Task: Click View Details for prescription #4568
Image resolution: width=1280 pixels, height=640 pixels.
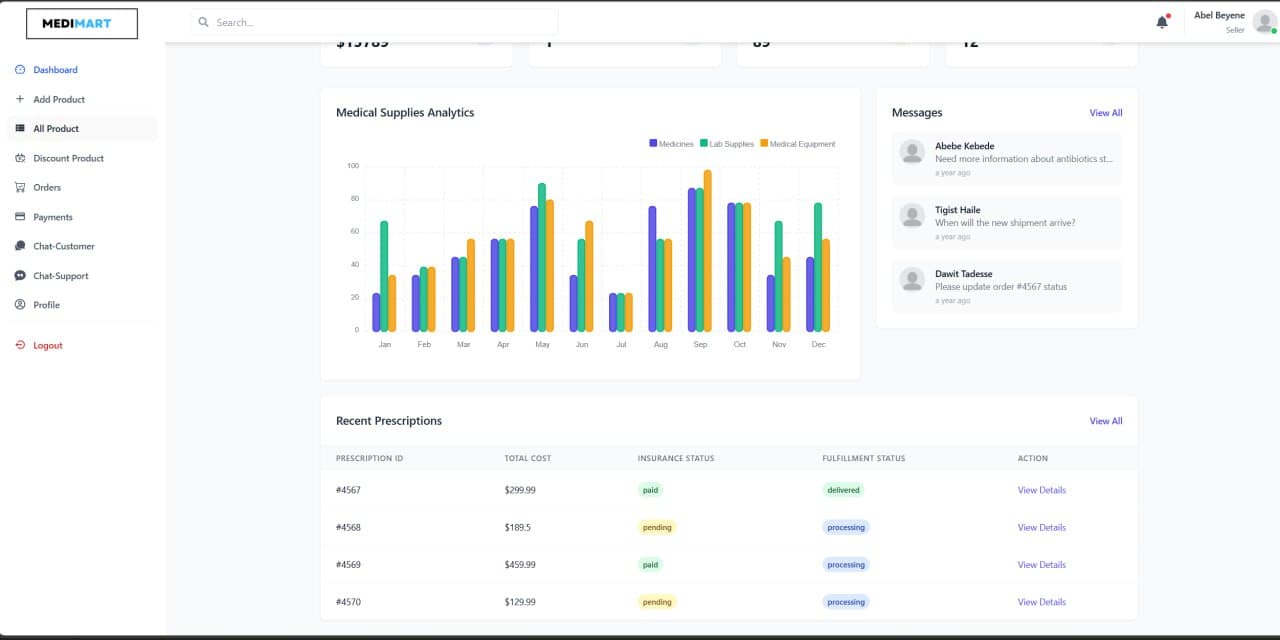Action: click(x=1041, y=527)
